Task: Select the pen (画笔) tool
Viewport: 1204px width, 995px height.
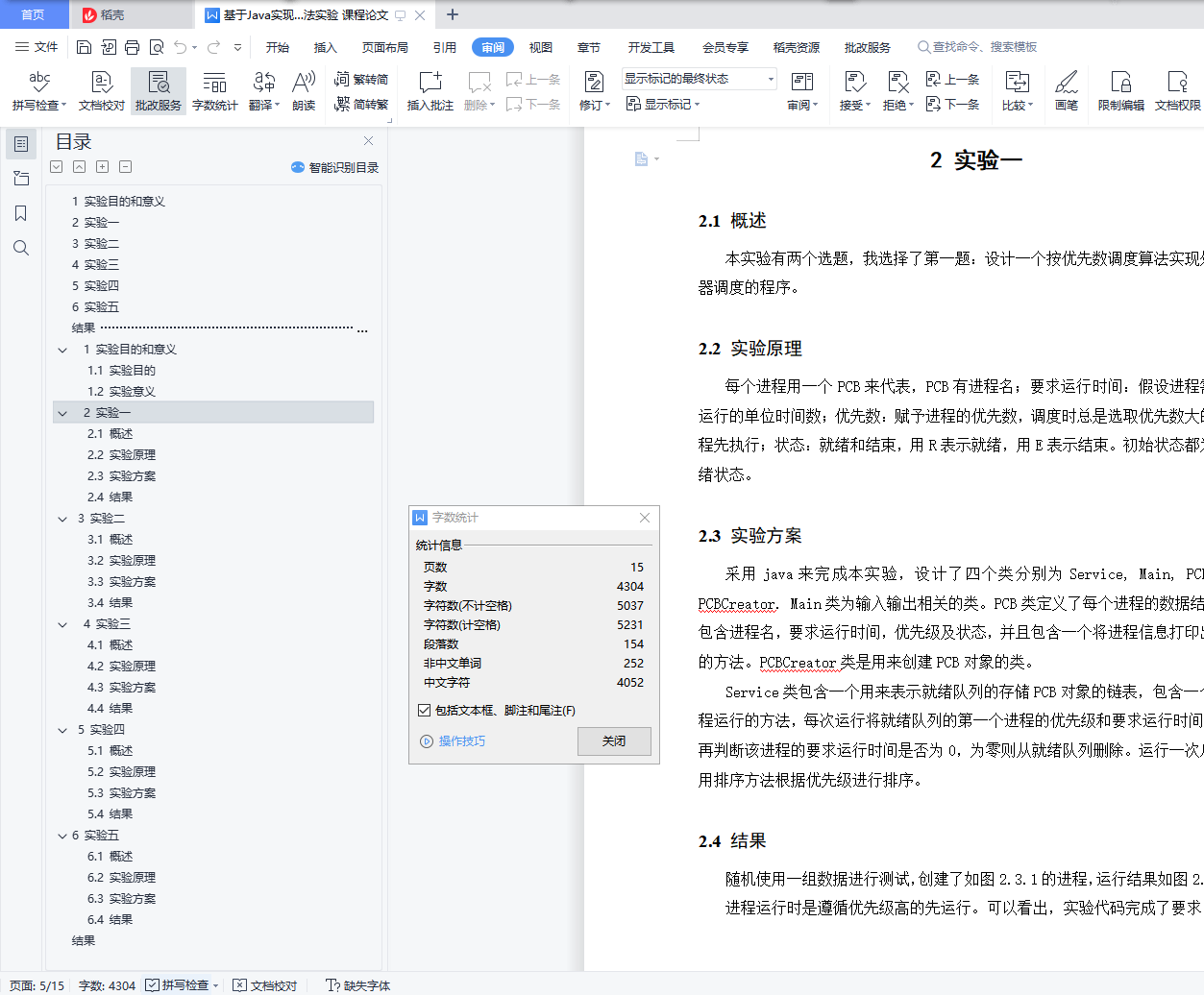Action: tap(1067, 91)
